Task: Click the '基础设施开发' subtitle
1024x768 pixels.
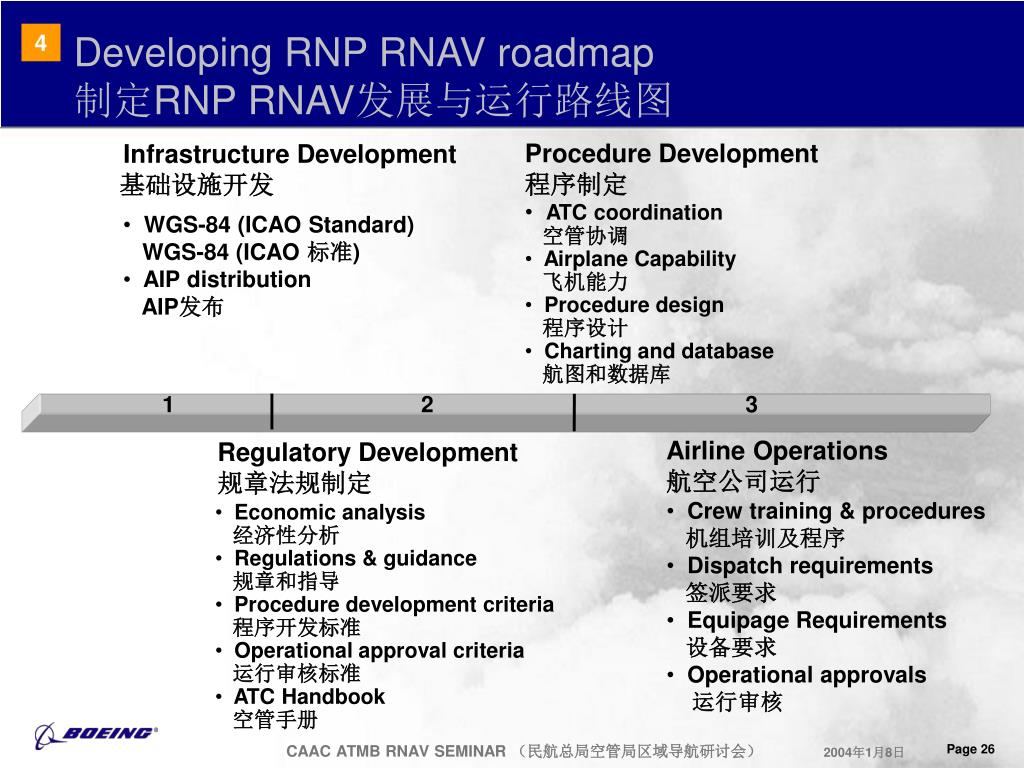Action: 197,185
